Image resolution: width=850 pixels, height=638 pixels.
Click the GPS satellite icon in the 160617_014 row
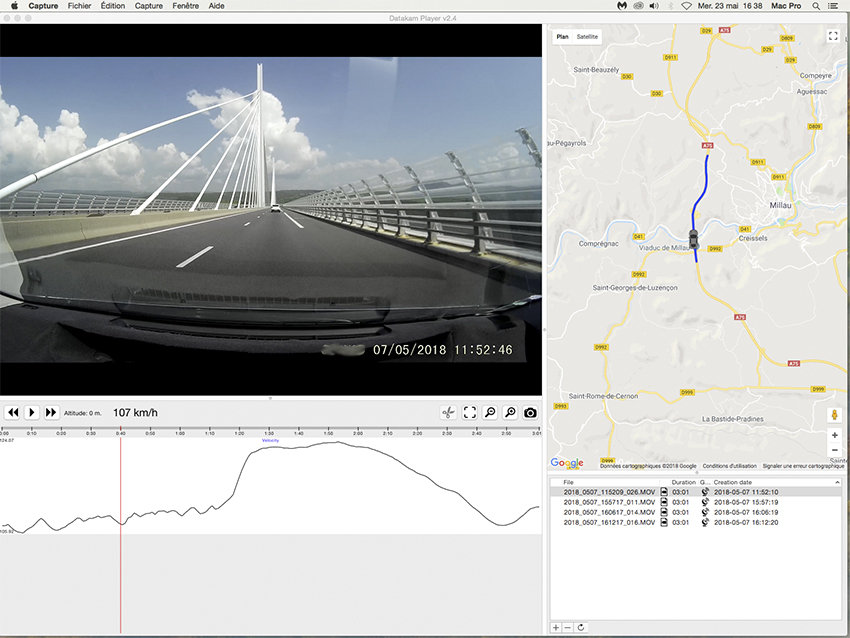705,512
